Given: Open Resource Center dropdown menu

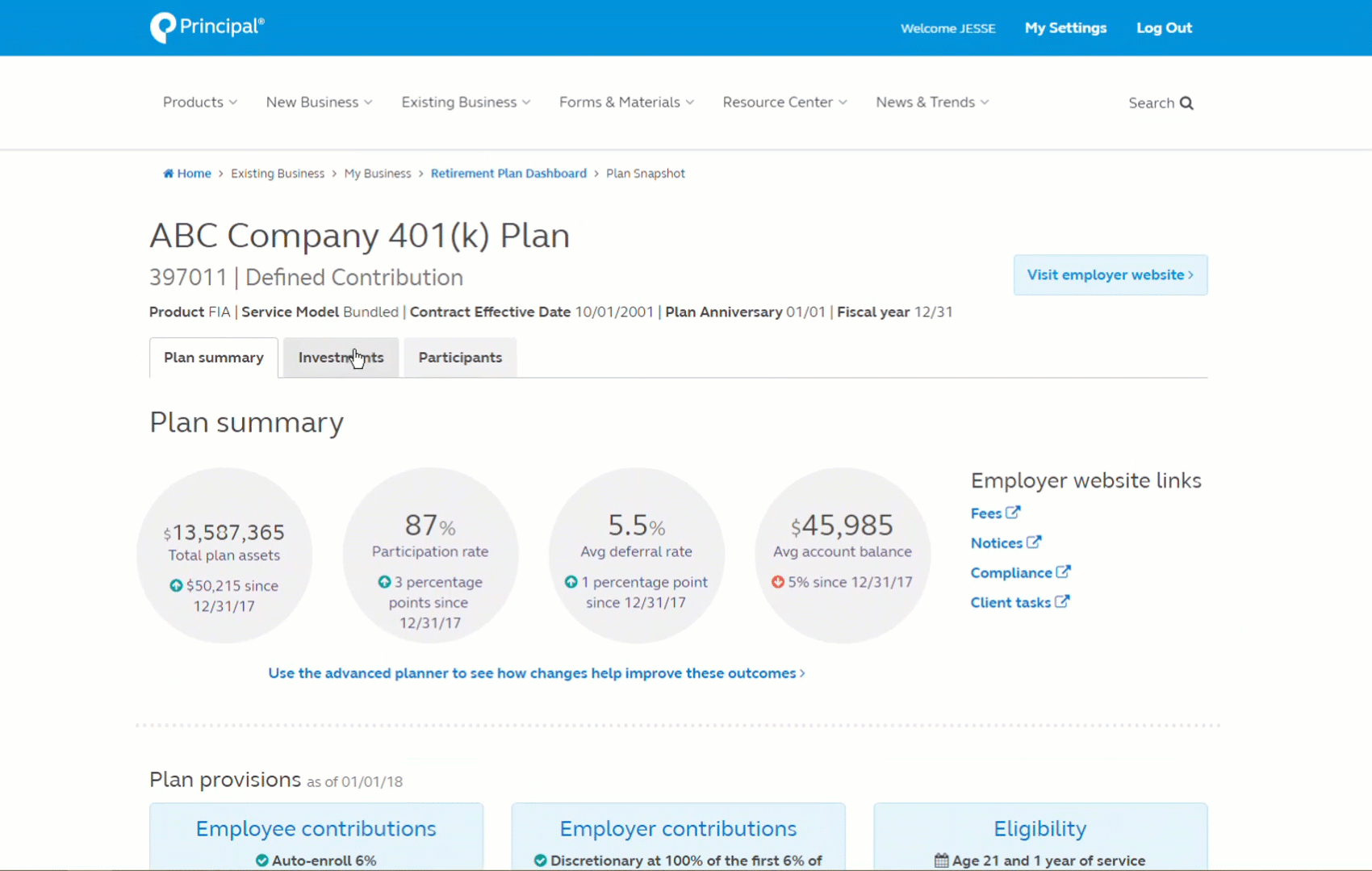Looking at the screenshot, I should [x=784, y=103].
